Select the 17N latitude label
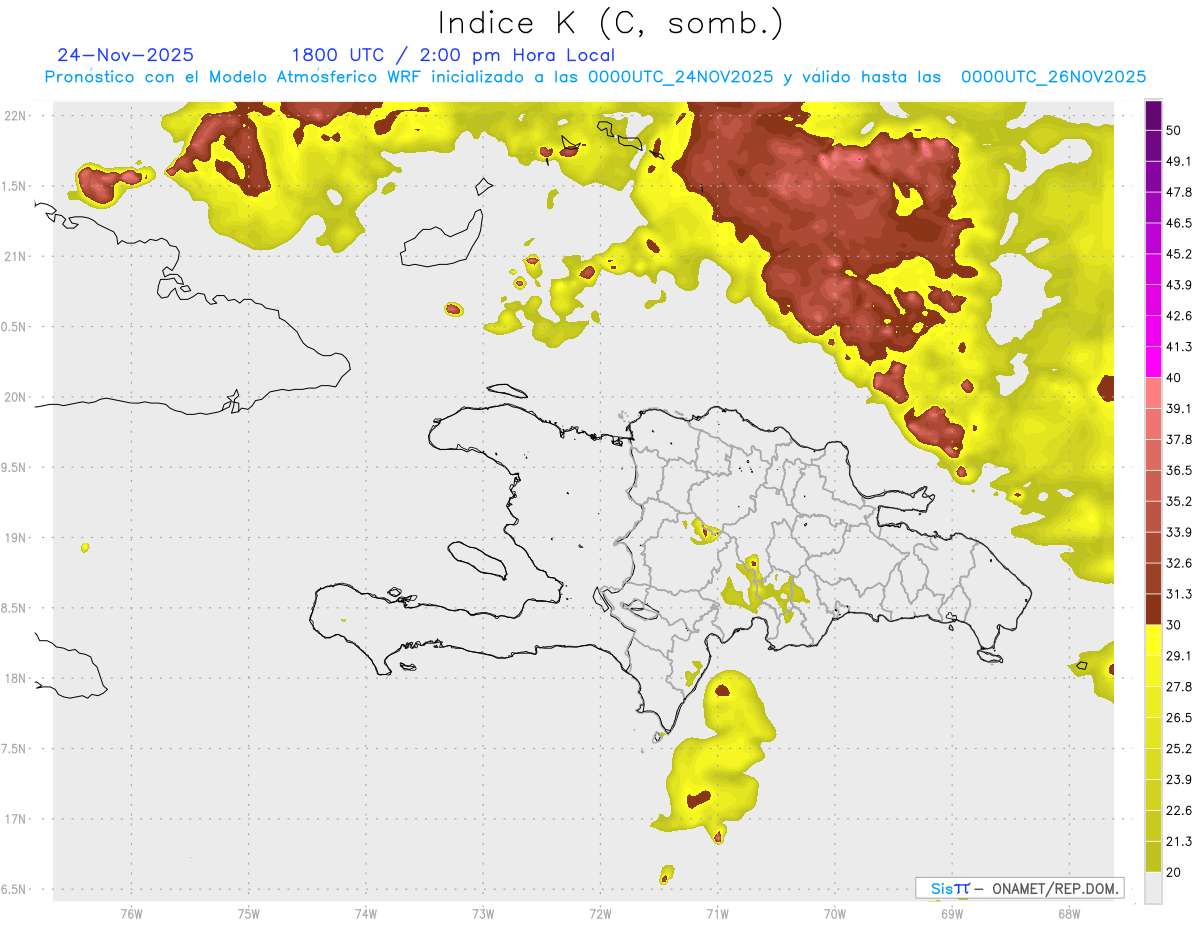1200x927 pixels. [x=14, y=819]
